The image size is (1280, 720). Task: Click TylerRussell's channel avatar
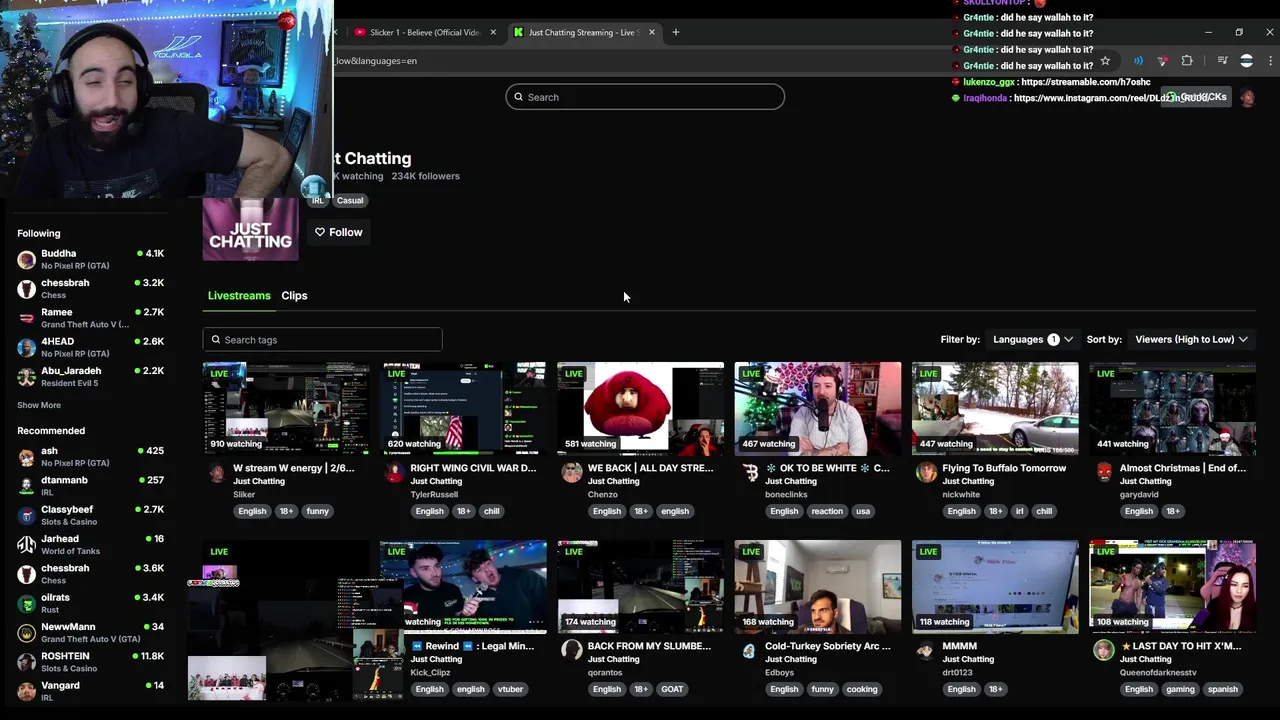click(x=394, y=473)
